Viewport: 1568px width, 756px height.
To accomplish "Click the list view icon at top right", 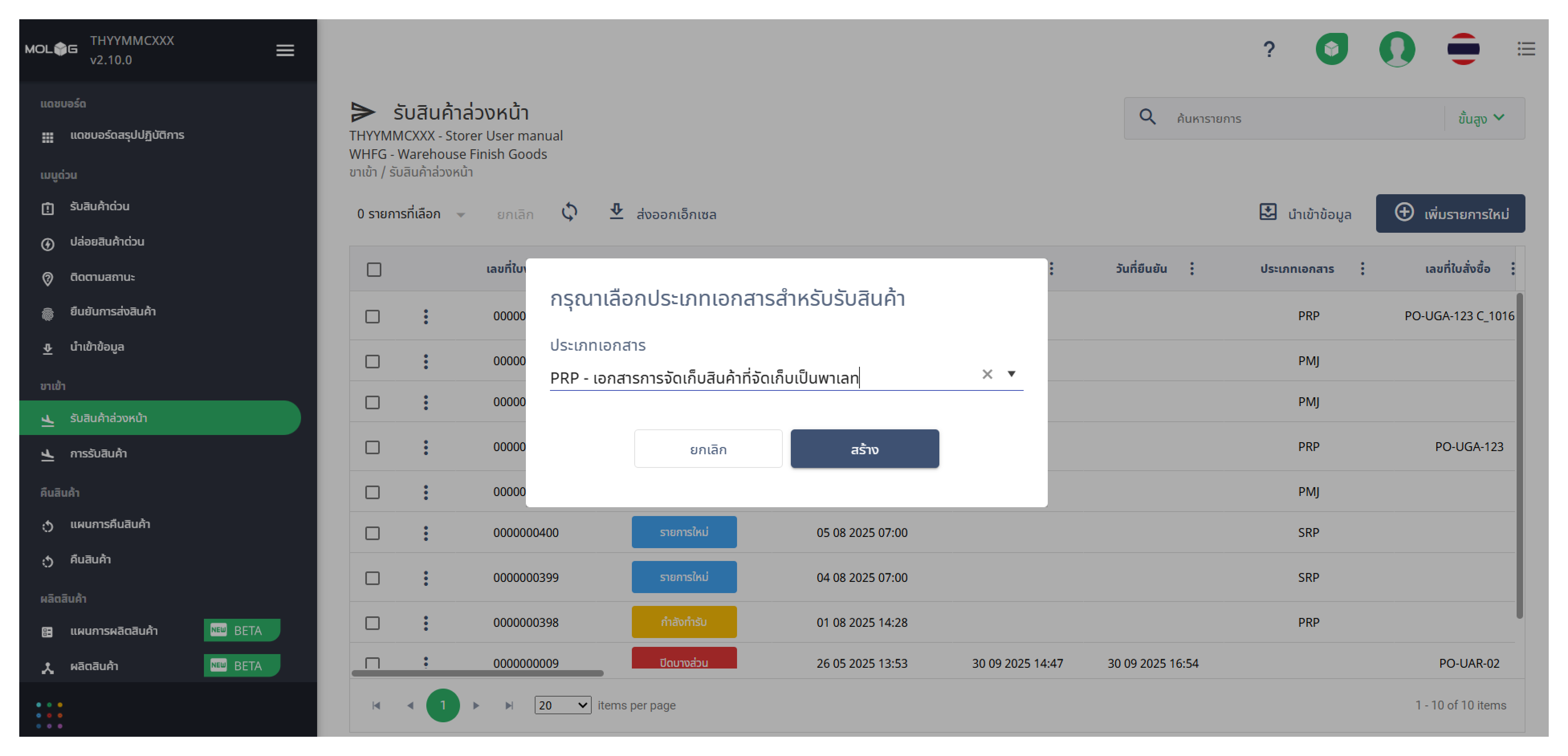I will pos(1525,49).
